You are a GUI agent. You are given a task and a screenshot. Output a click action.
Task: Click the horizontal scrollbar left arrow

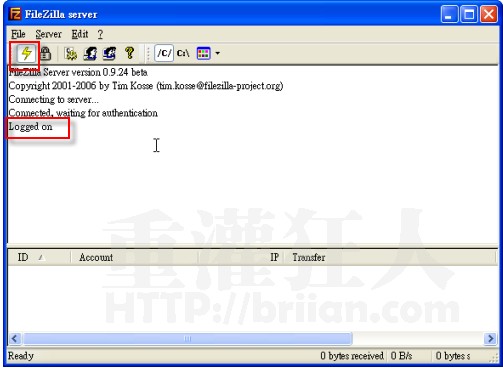click(x=14, y=339)
